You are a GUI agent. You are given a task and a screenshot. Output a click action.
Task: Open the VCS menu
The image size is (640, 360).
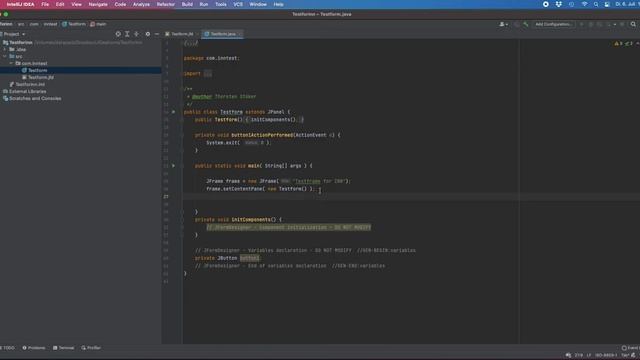(x=238, y=4)
